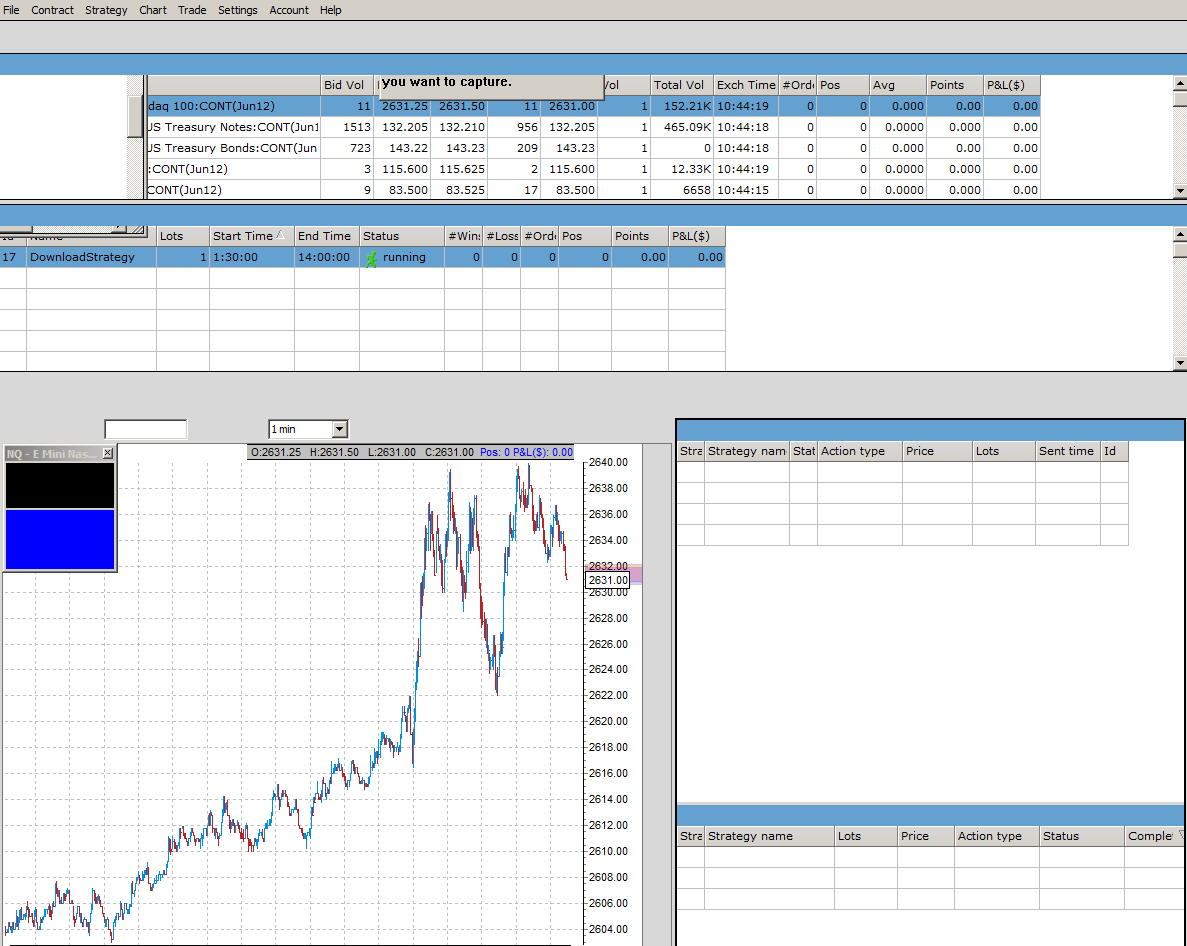
Task: Click the #Win column header
Action: [x=463, y=236]
